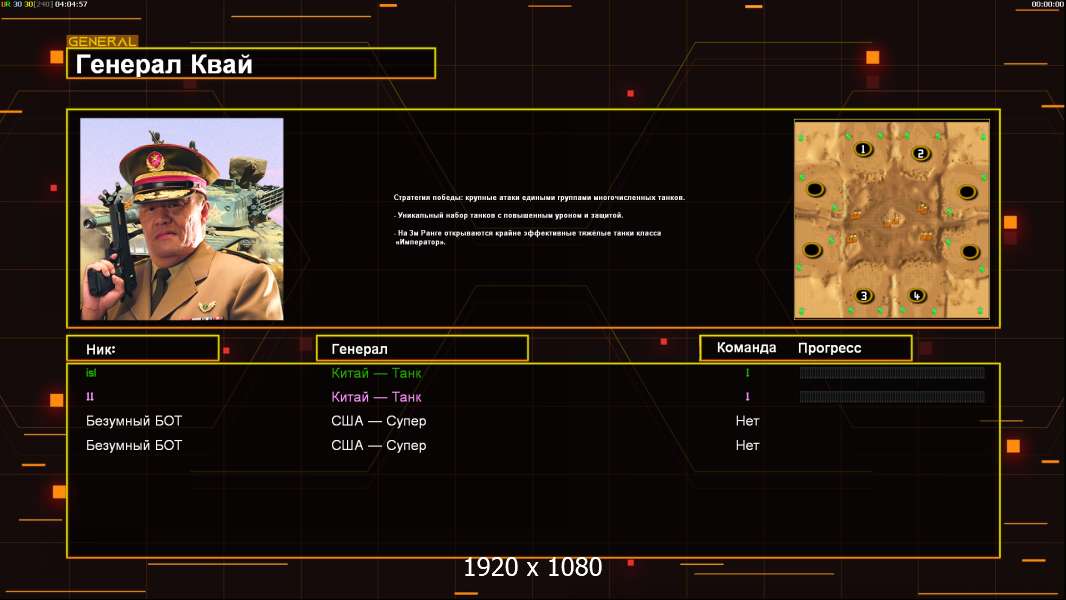Click the 04:04:57 clock readout
Viewport: 1066px width, 600px height.
point(71,4)
